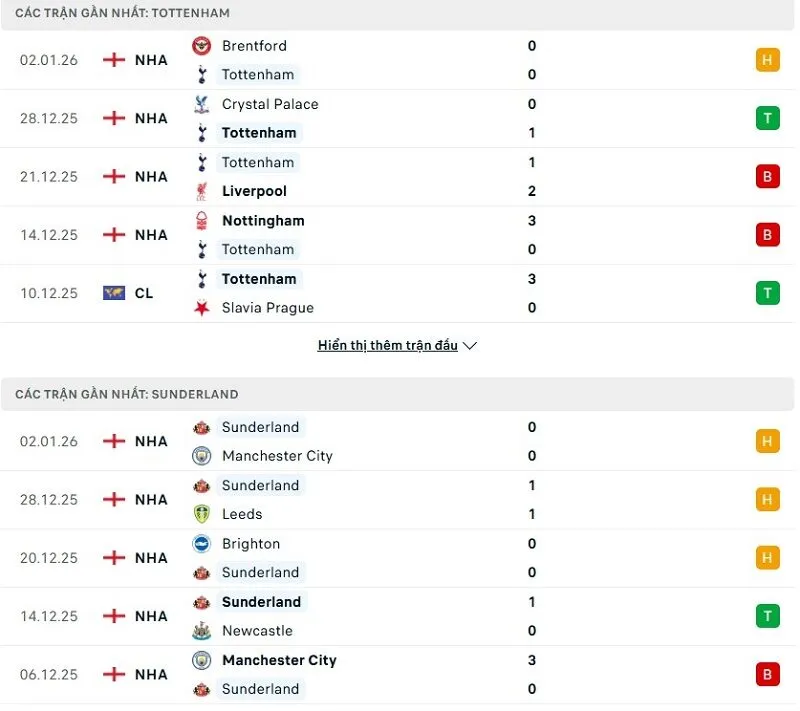Open the Slavia Prague club crest
This screenshot has width=800, height=711.
tap(199, 308)
